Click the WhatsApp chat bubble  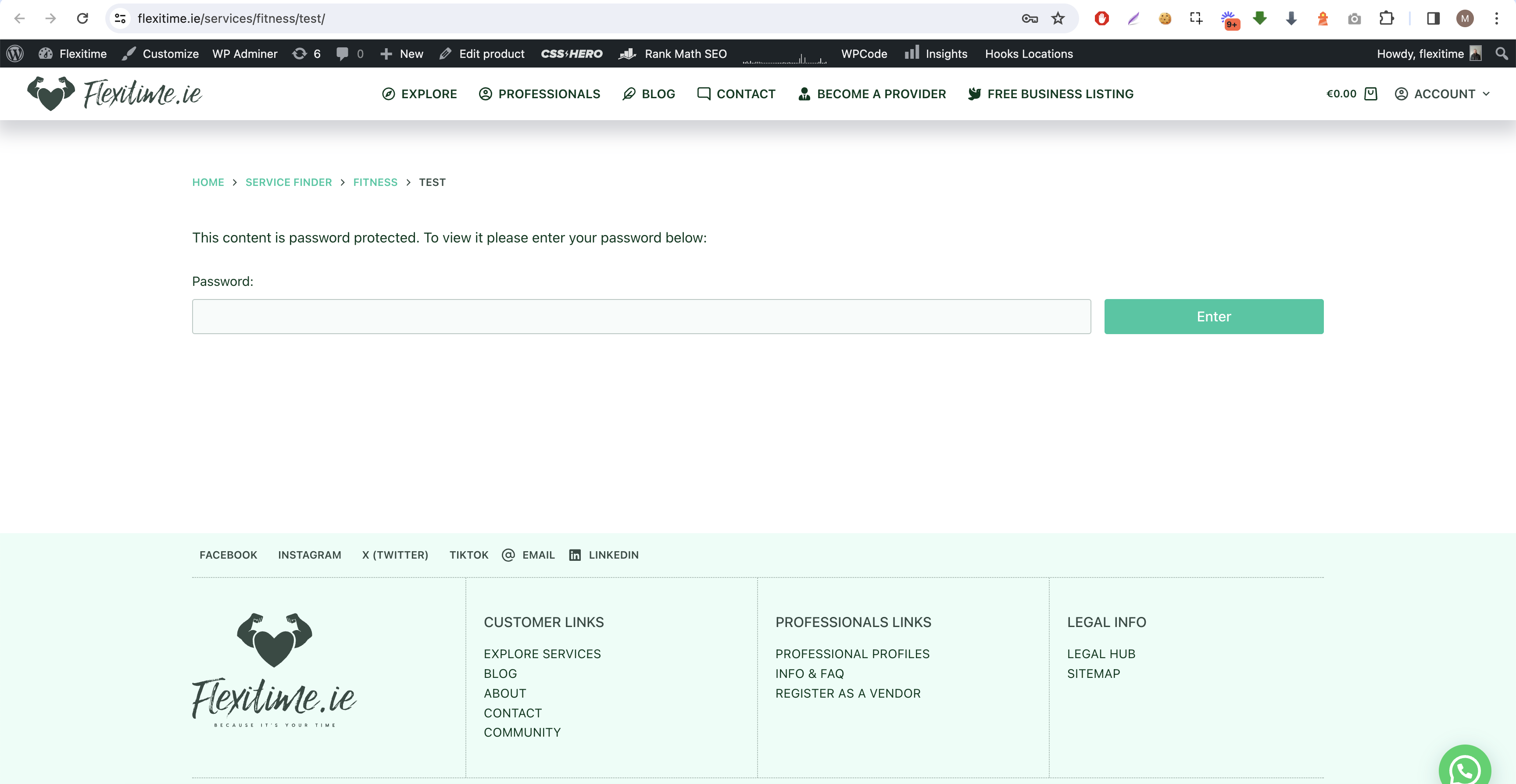coord(1464,767)
